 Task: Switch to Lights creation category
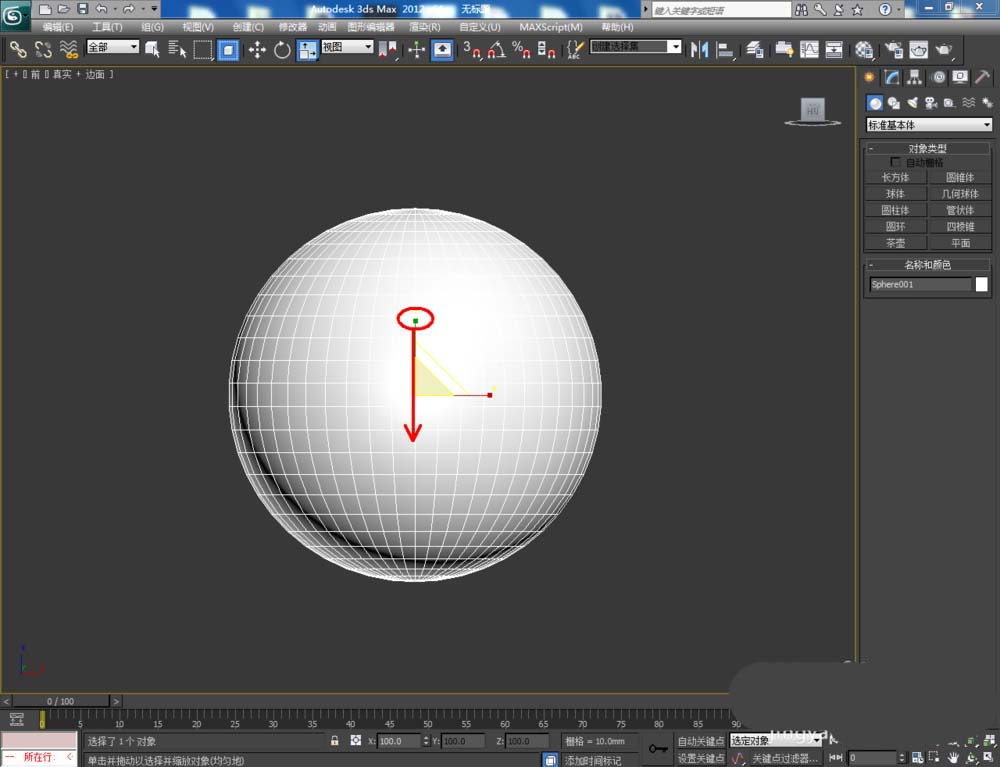(912, 102)
